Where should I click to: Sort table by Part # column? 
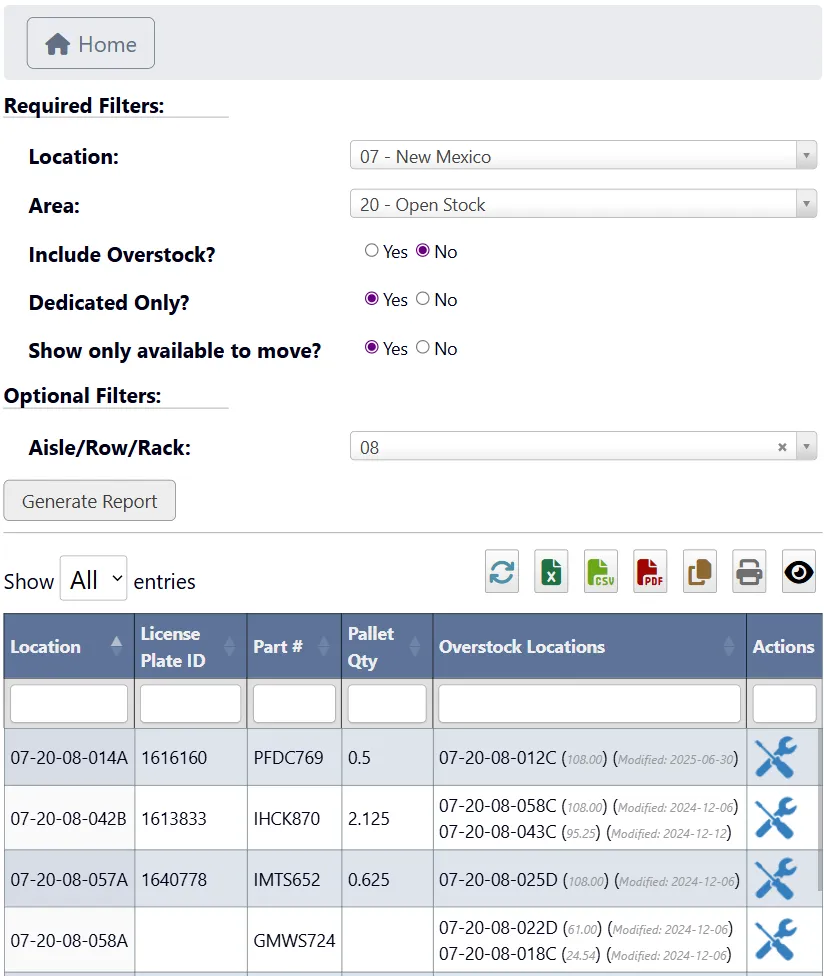coord(294,646)
